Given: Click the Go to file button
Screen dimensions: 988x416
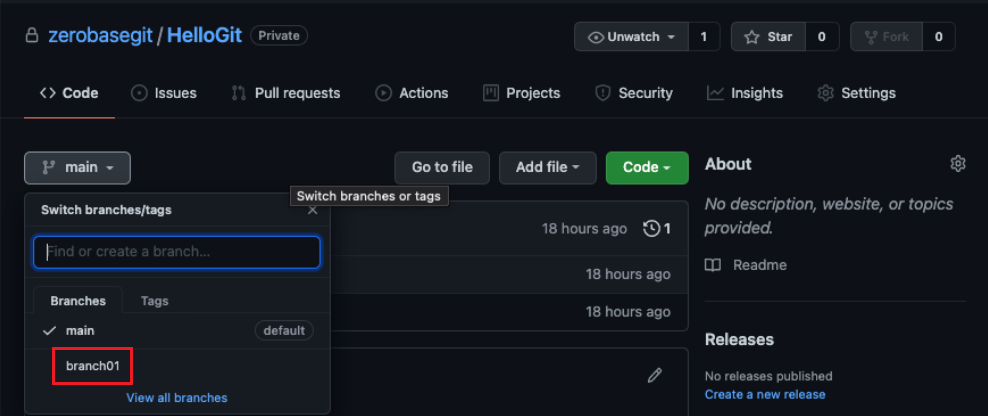Looking at the screenshot, I should [442, 168].
